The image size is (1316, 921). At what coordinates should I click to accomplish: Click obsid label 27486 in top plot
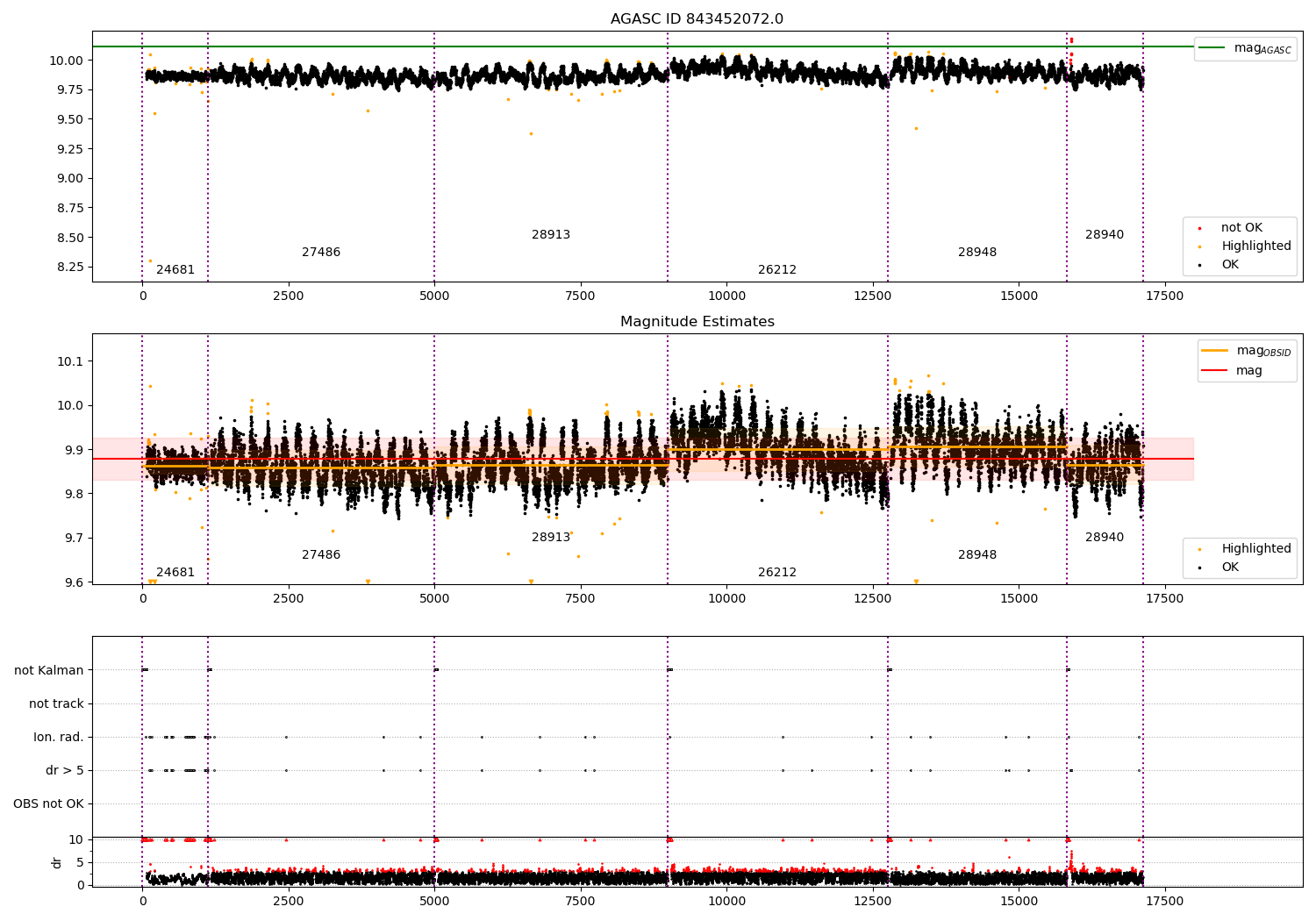coord(321,253)
